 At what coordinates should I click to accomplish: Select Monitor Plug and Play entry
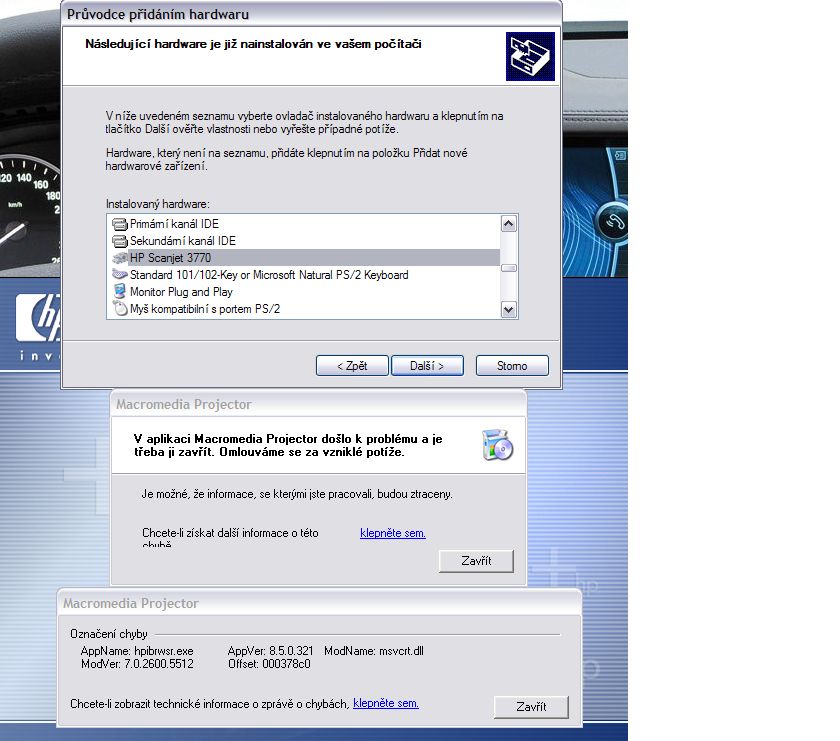305,292
